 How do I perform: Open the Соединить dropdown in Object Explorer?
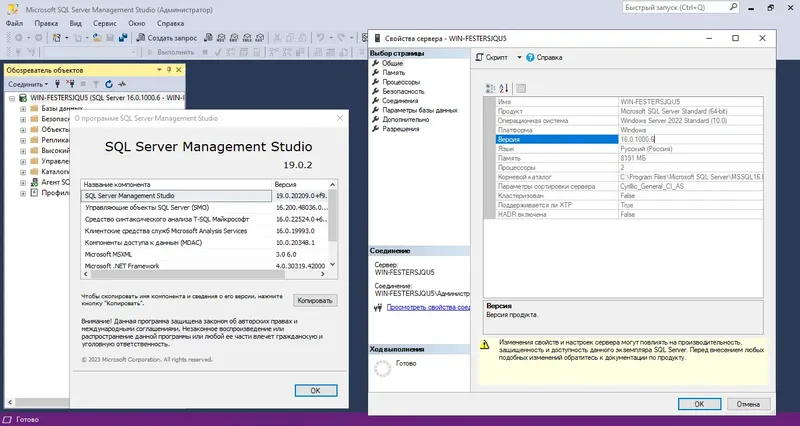pyautogui.click(x=28, y=84)
